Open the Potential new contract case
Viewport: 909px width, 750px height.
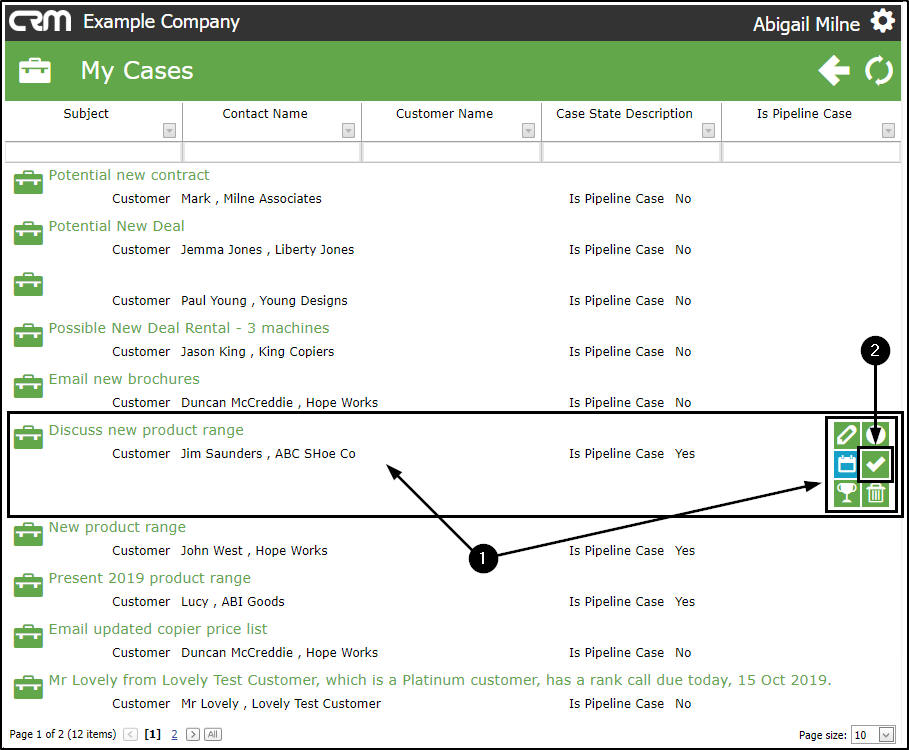click(x=129, y=175)
